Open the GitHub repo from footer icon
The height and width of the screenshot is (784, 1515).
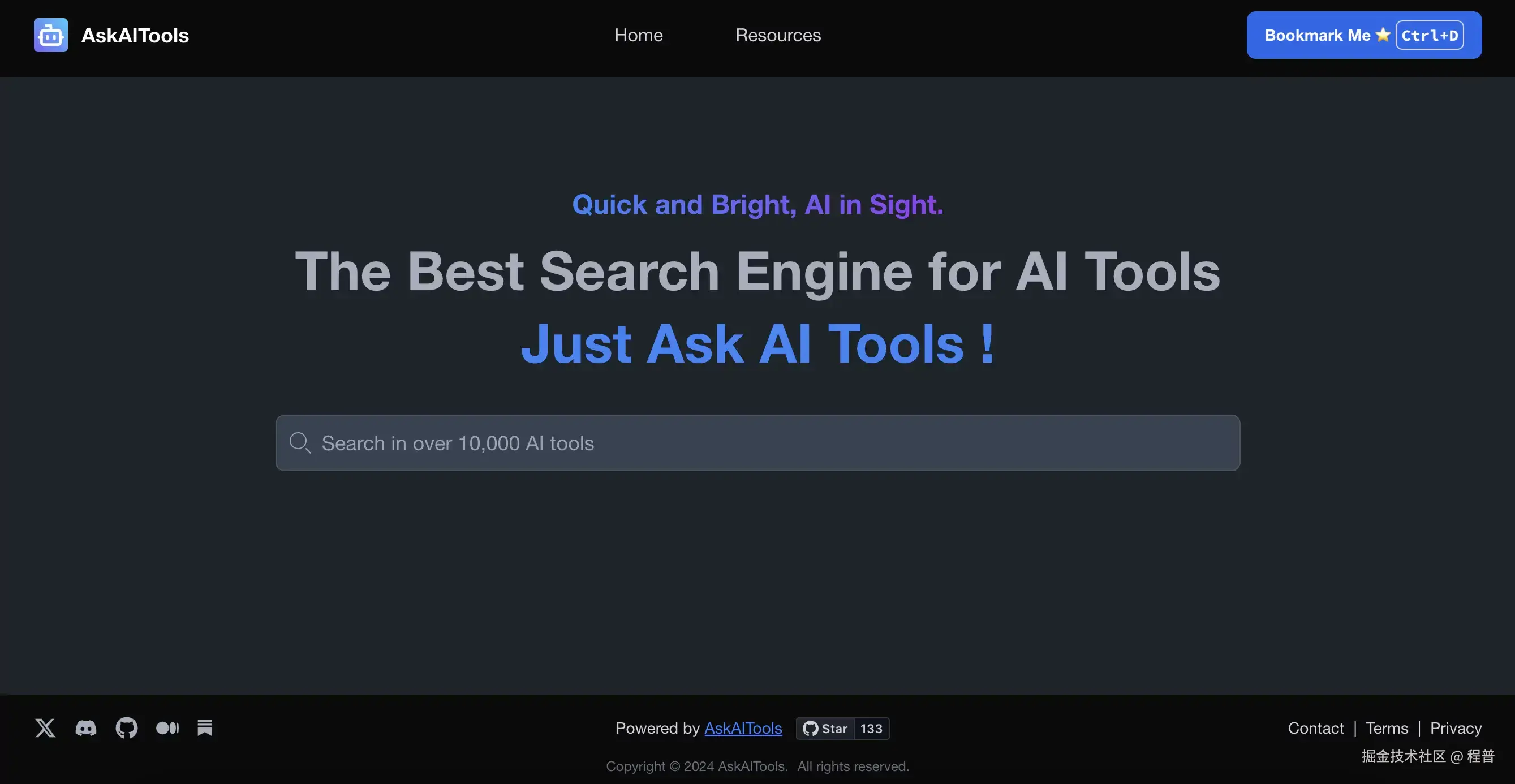[127, 727]
